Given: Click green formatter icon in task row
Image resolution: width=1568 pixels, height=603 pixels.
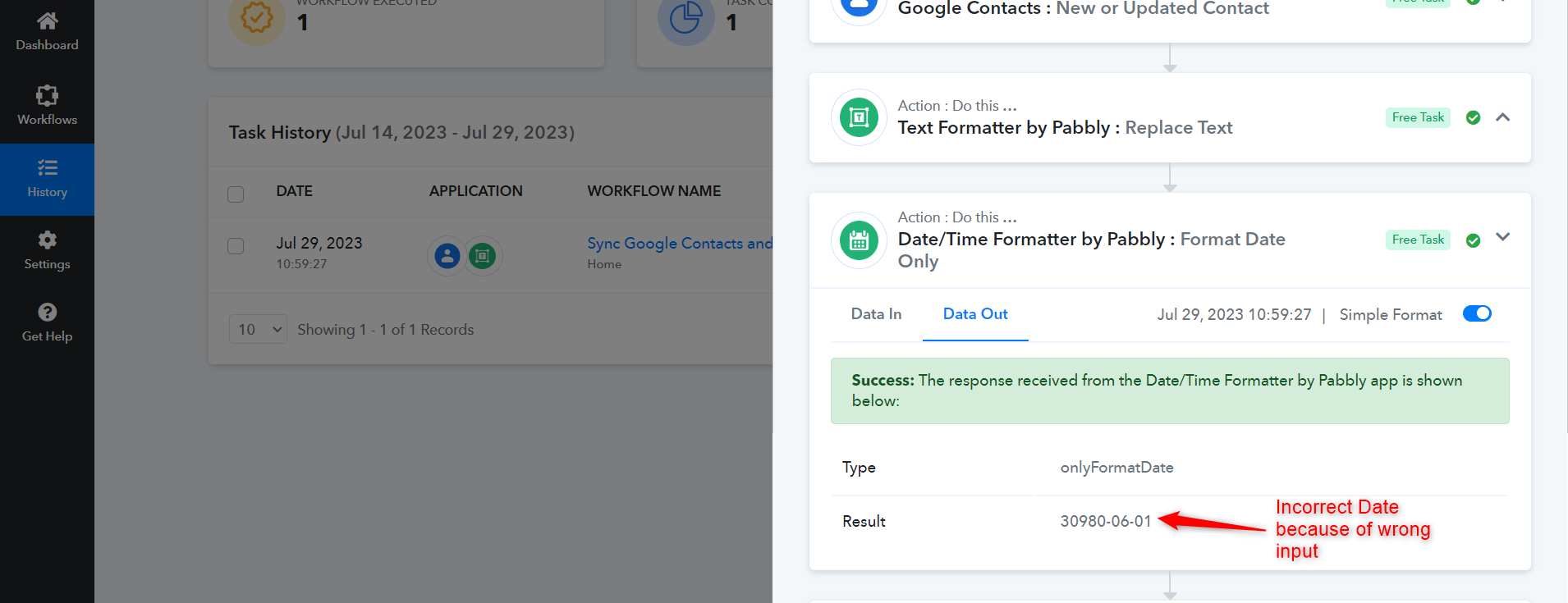Looking at the screenshot, I should coord(483,256).
